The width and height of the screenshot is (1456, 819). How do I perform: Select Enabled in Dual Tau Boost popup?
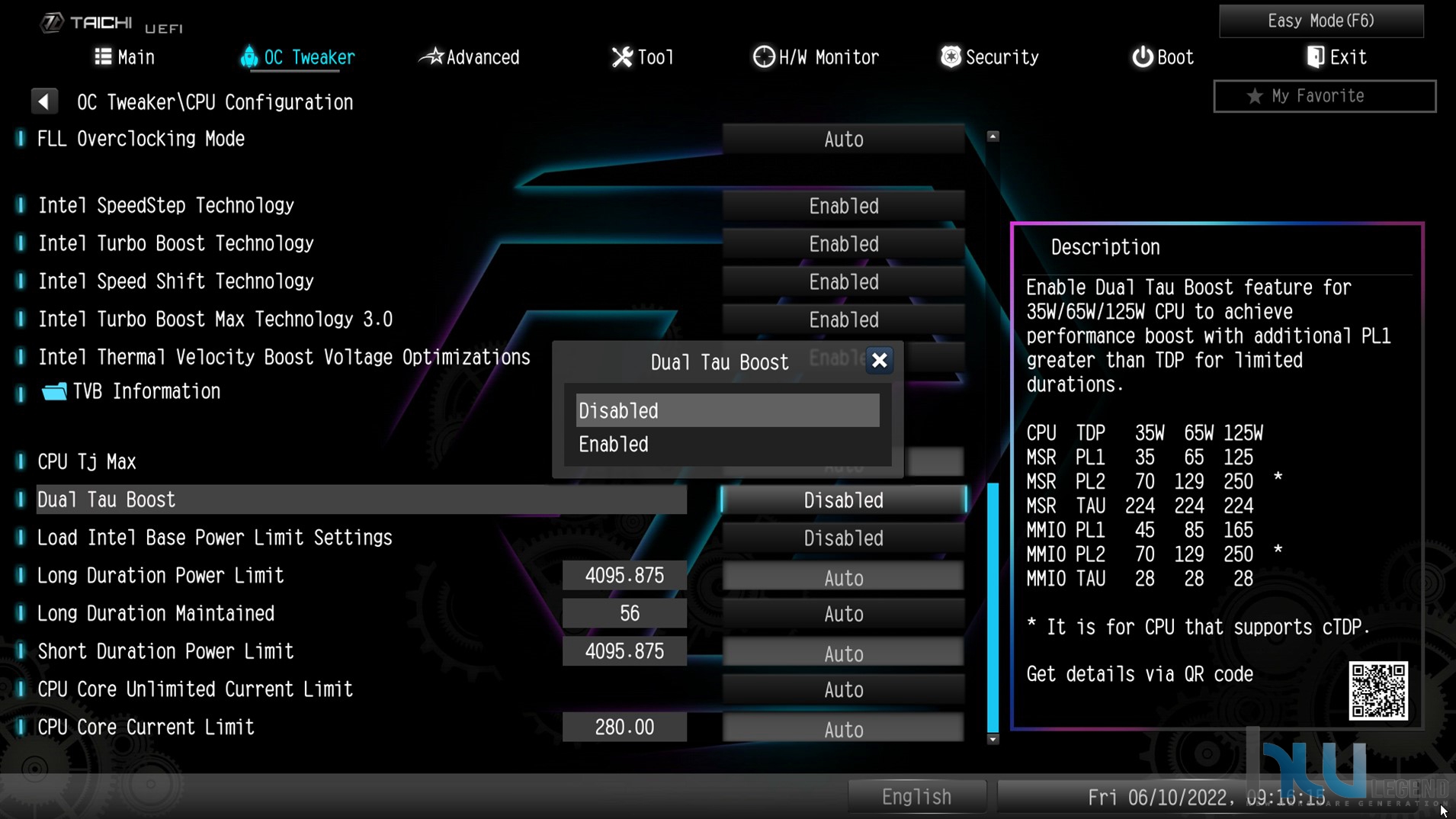(727, 445)
